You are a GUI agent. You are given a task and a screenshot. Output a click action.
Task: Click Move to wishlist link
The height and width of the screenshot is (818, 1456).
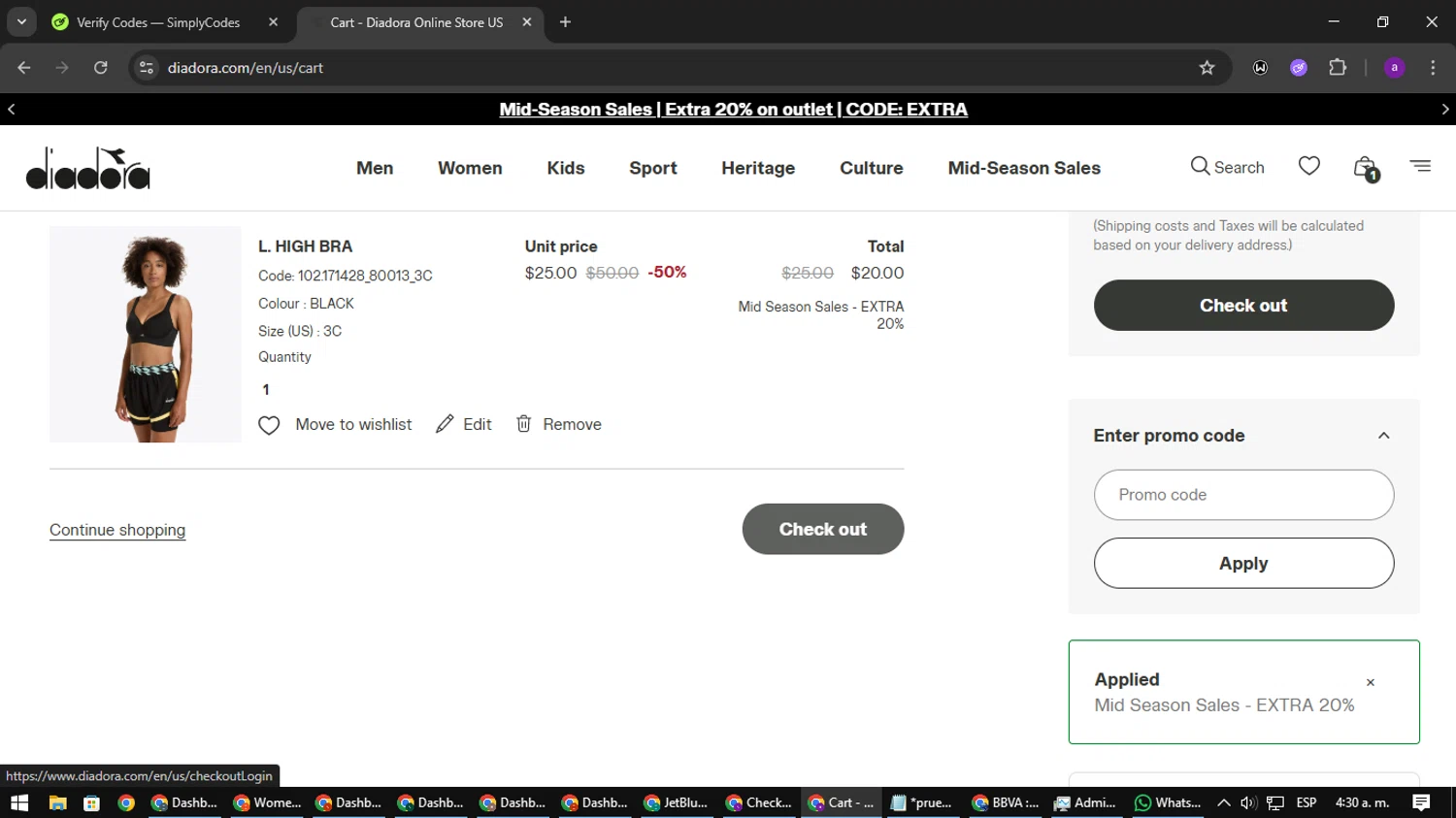click(x=353, y=424)
